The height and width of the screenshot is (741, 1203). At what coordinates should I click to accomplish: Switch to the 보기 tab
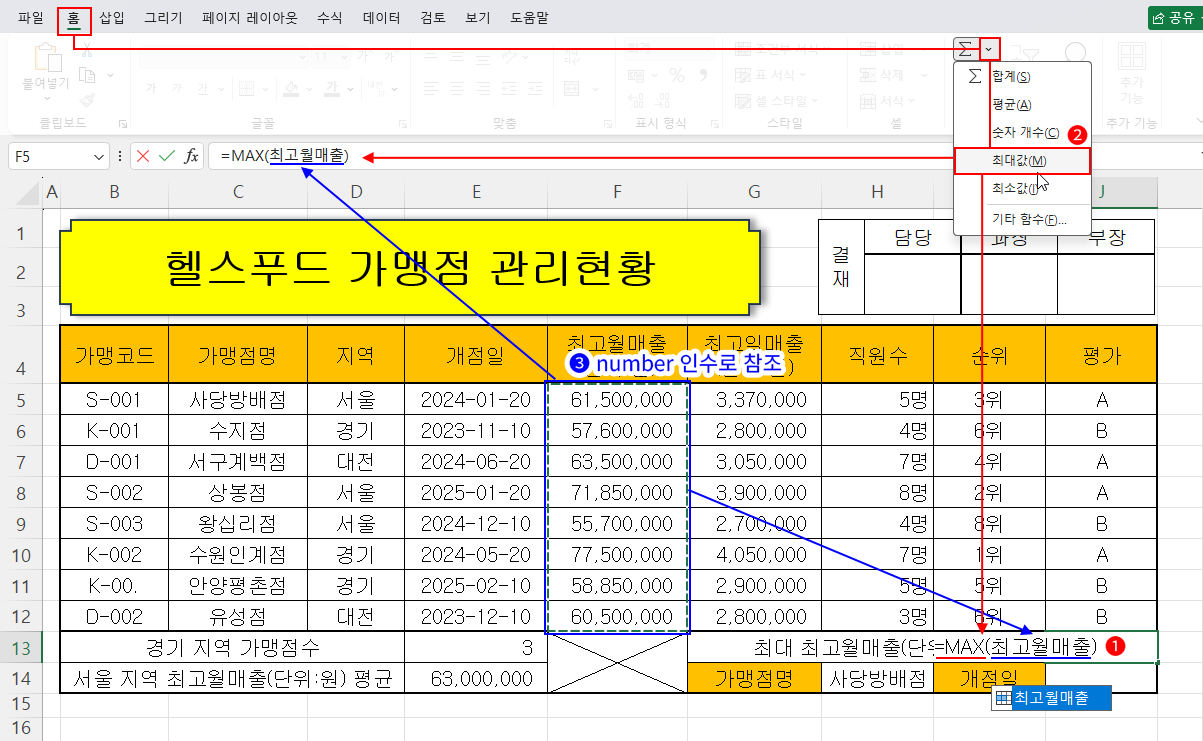click(x=477, y=18)
